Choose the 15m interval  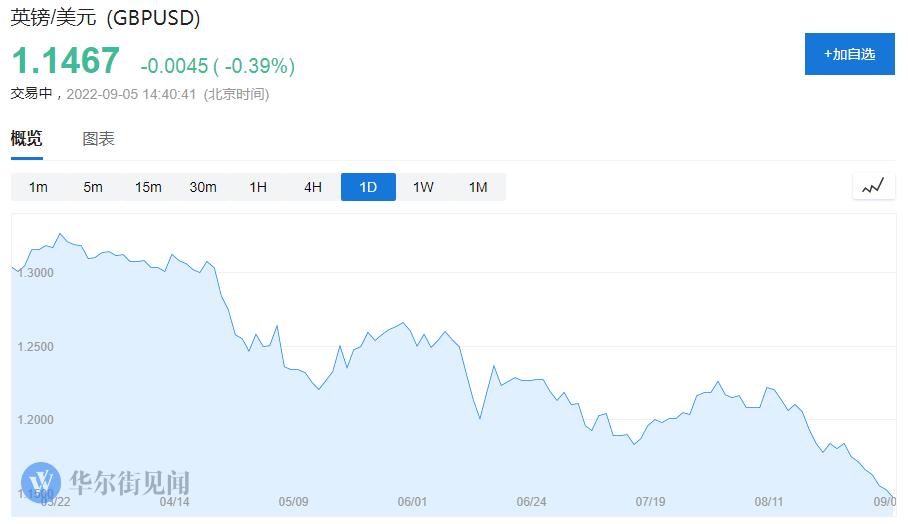pos(148,187)
